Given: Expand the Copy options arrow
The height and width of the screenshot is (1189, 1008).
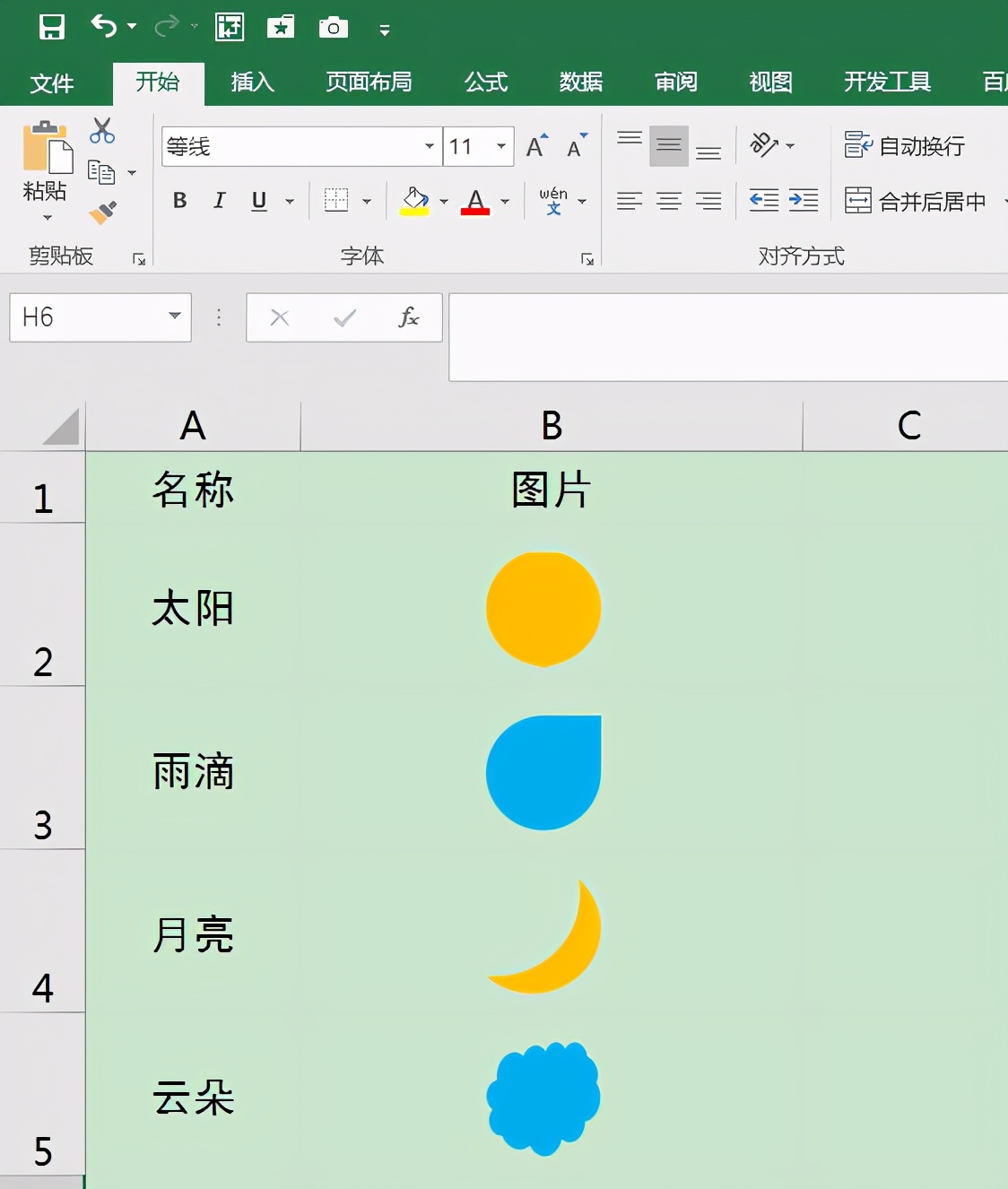Looking at the screenshot, I should (x=132, y=172).
